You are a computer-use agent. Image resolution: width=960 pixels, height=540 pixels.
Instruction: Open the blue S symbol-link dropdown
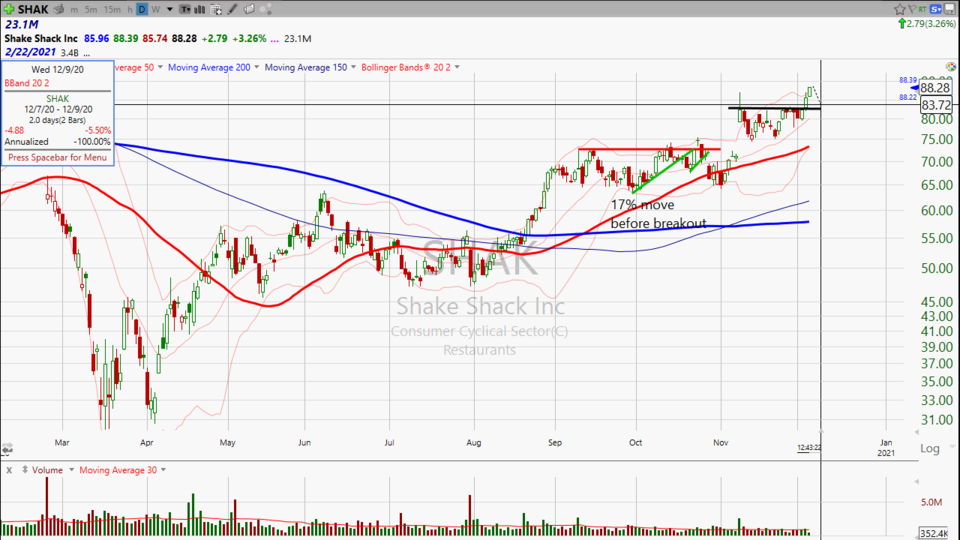coord(936,9)
